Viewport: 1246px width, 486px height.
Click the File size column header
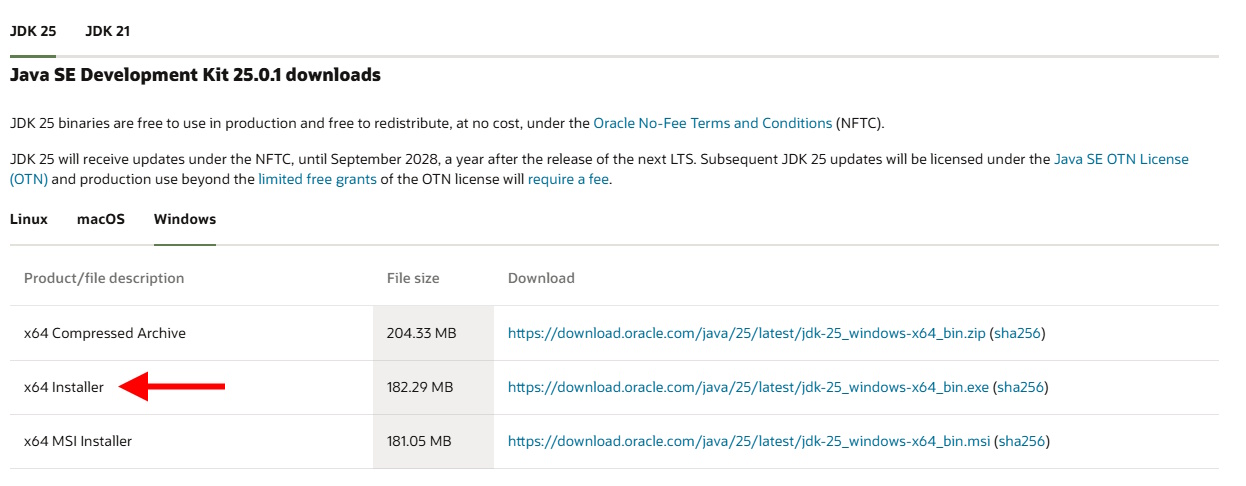click(x=413, y=278)
